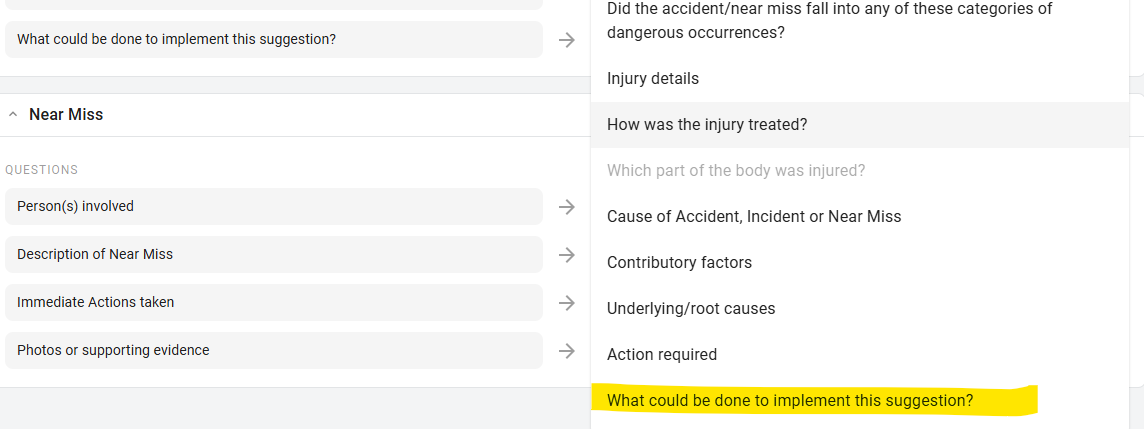Click greyed 'Which part of the body was injured?'
Screen dimensions: 1144x429
tap(736, 171)
